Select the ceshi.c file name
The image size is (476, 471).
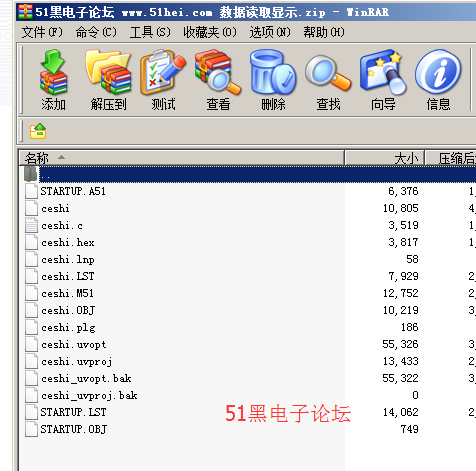62,225
